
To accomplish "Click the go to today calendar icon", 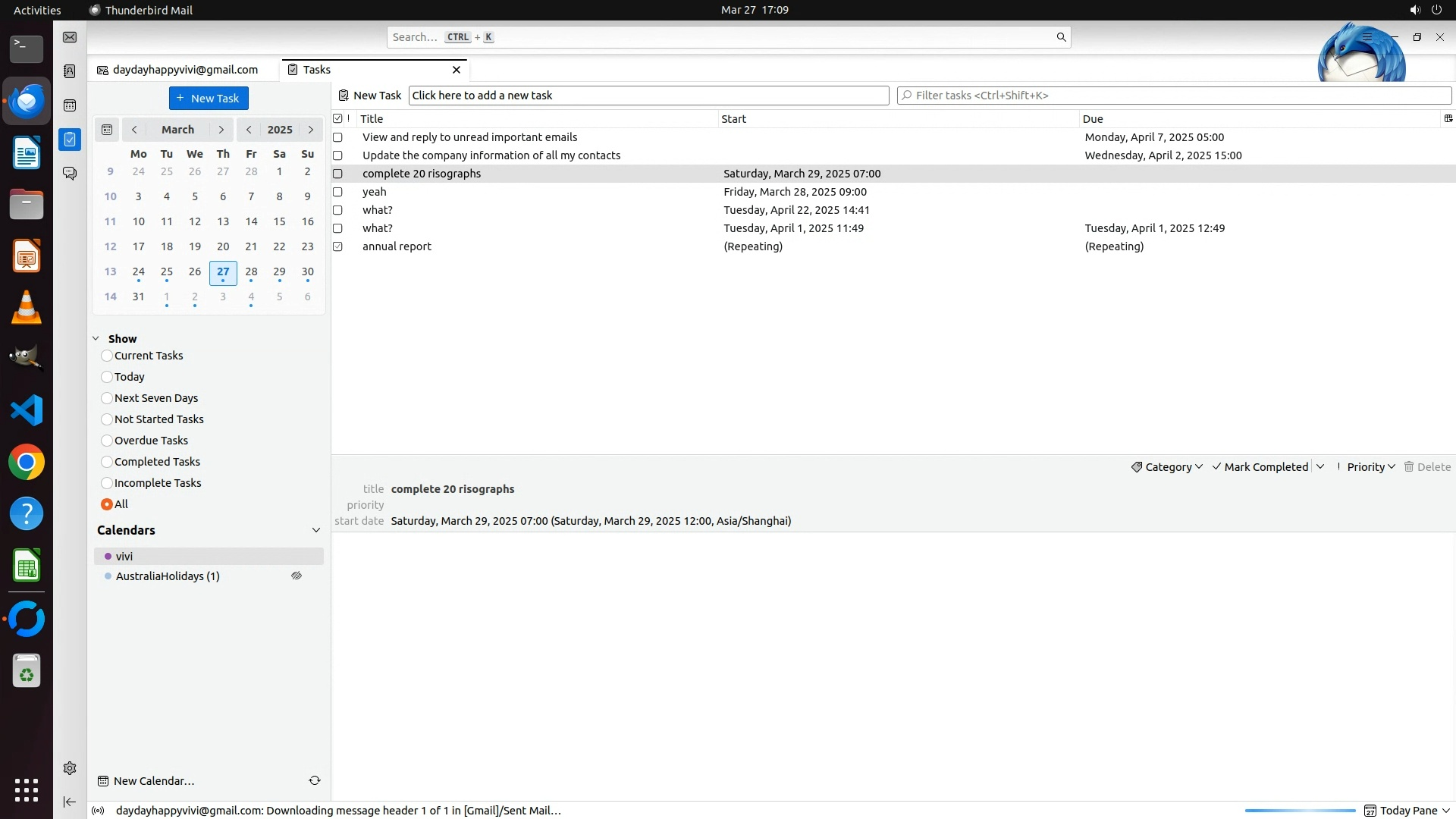I will 107,130.
